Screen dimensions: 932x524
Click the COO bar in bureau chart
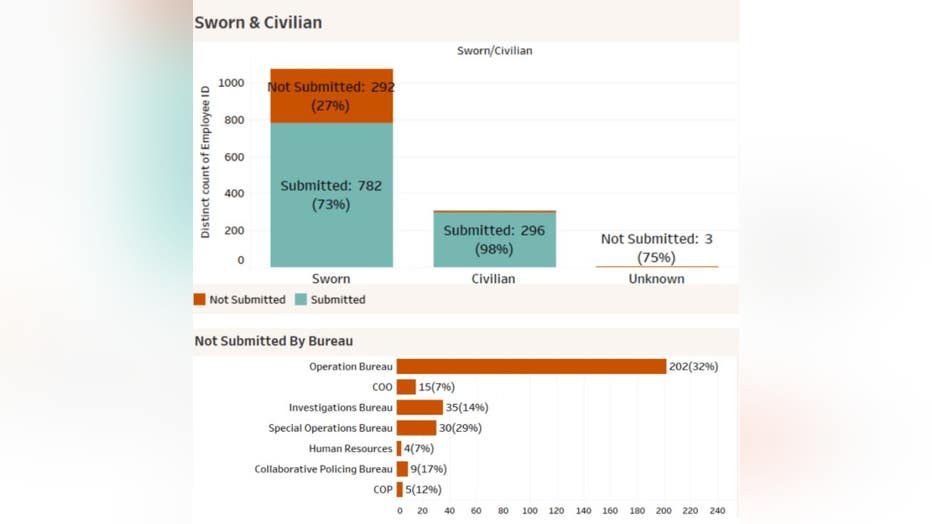[407, 387]
